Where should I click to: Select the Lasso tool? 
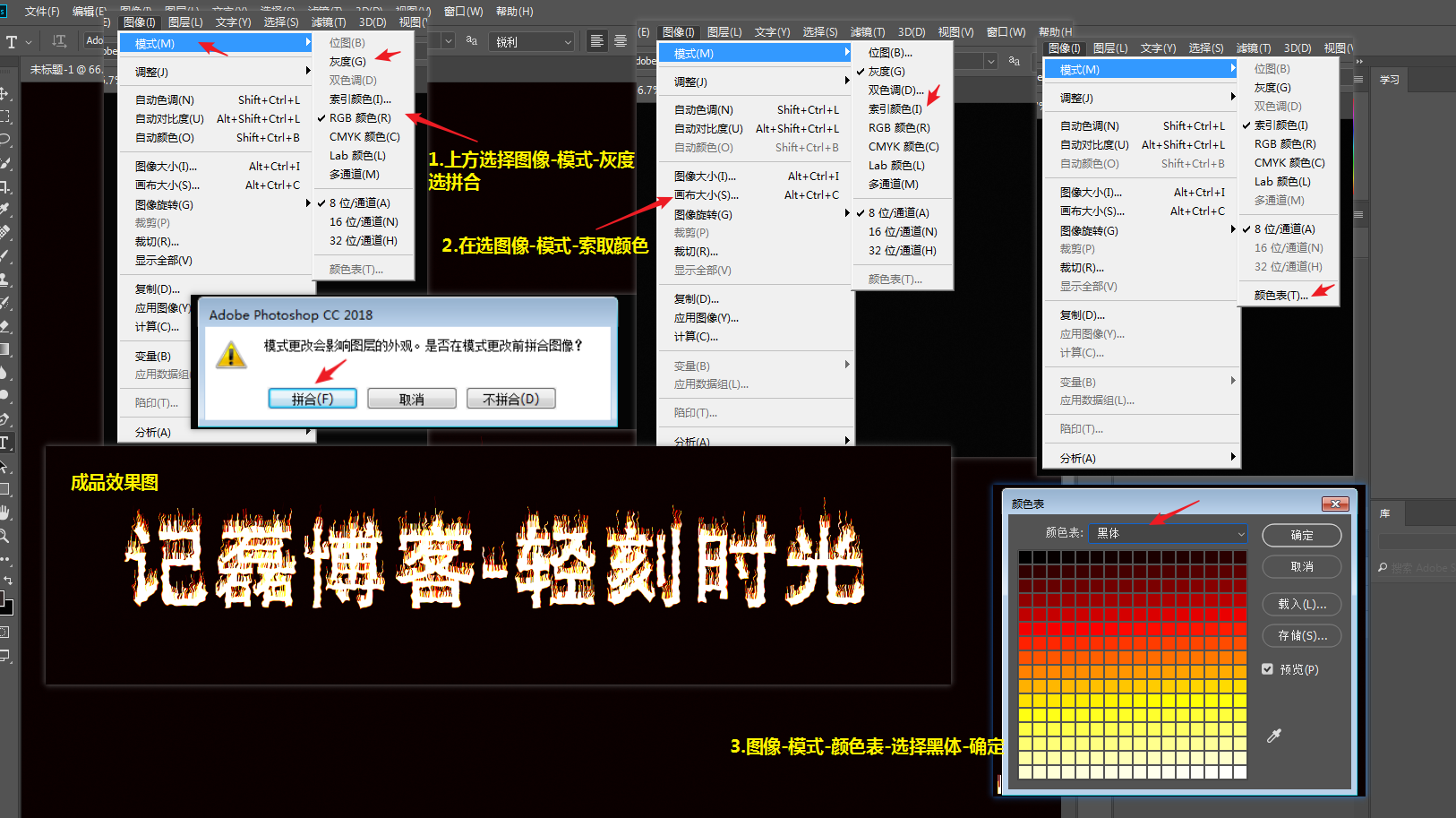[x=5, y=140]
